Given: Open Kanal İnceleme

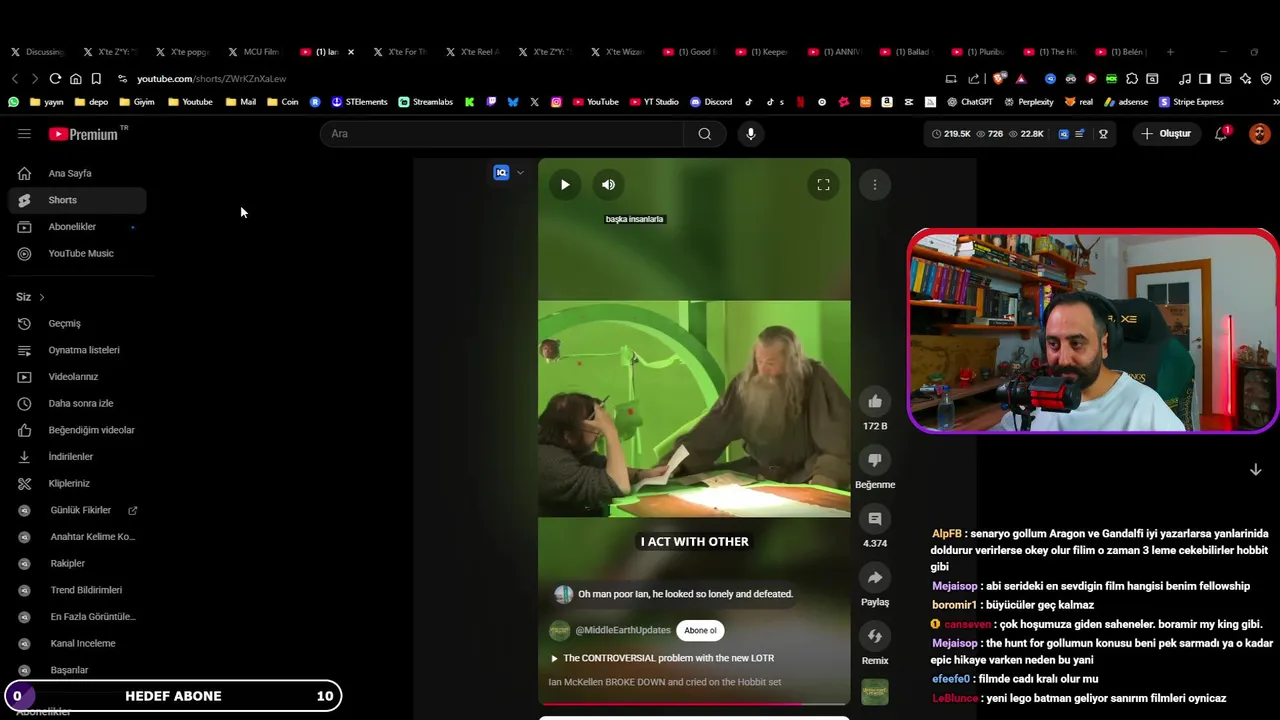Looking at the screenshot, I should [77, 644].
